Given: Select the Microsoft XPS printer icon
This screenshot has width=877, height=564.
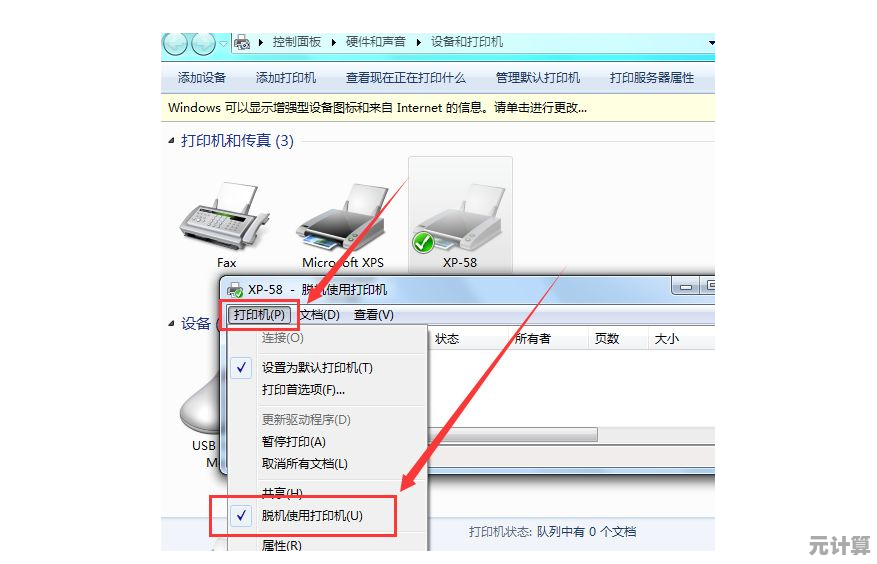Looking at the screenshot, I should [342, 218].
